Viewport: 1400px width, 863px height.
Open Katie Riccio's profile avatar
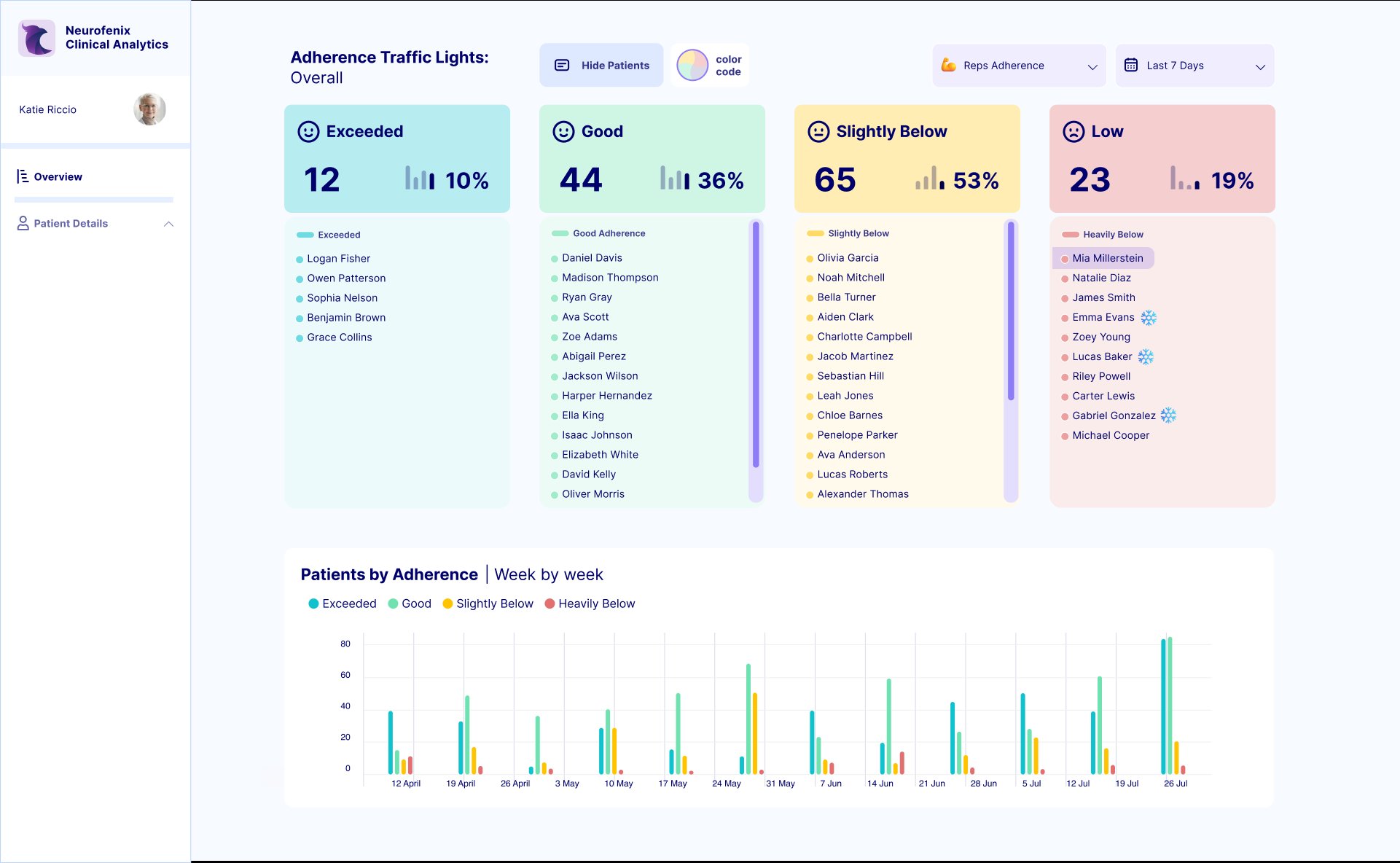(149, 109)
